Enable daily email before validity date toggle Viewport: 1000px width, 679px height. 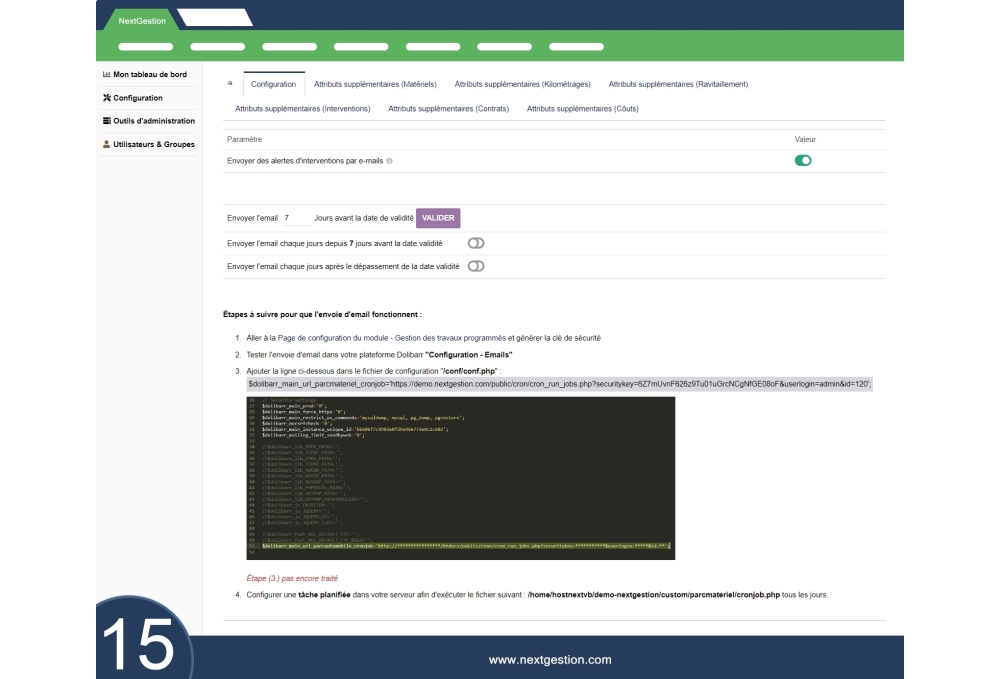(x=476, y=243)
